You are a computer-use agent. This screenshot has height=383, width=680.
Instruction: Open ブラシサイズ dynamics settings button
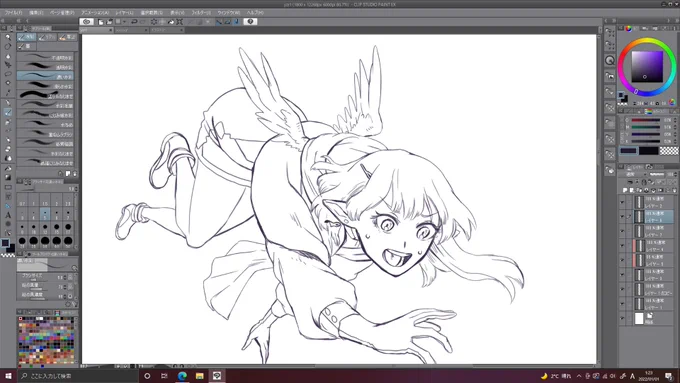(x=70, y=278)
